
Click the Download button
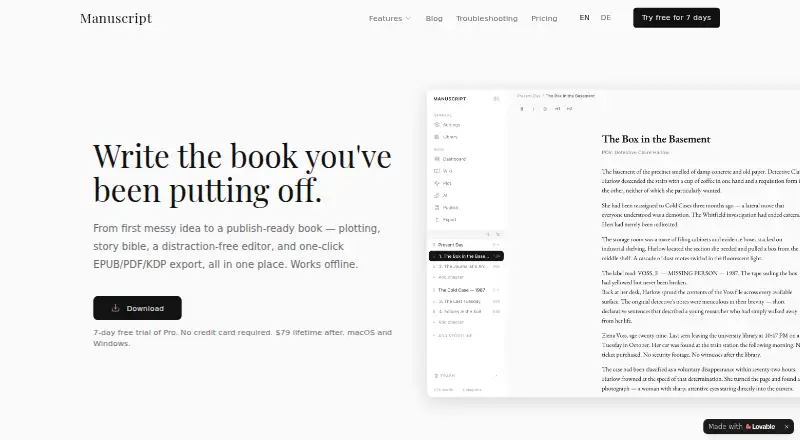click(137, 308)
